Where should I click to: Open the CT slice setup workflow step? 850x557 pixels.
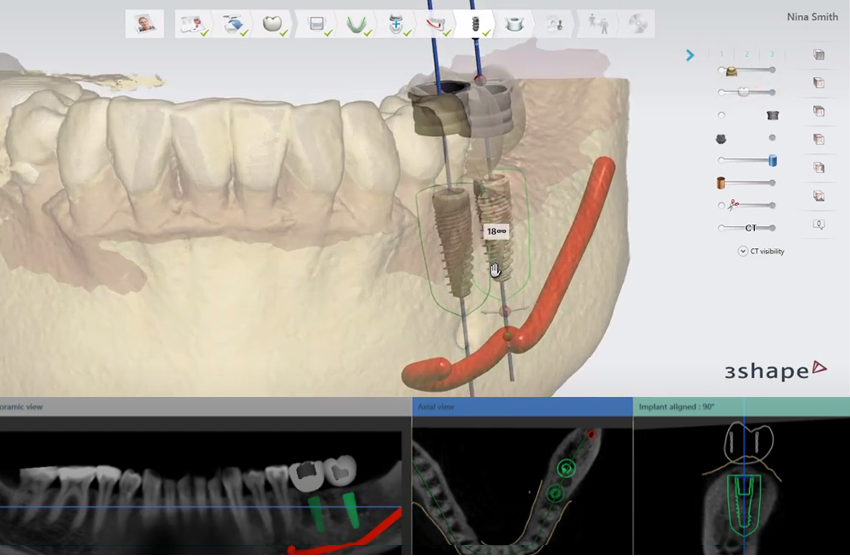(317, 24)
